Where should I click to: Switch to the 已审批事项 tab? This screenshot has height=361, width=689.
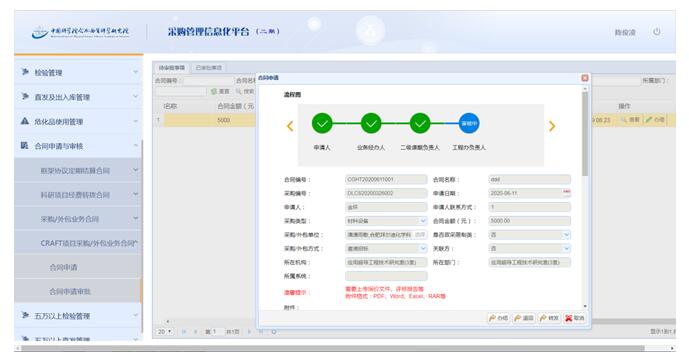[209, 68]
